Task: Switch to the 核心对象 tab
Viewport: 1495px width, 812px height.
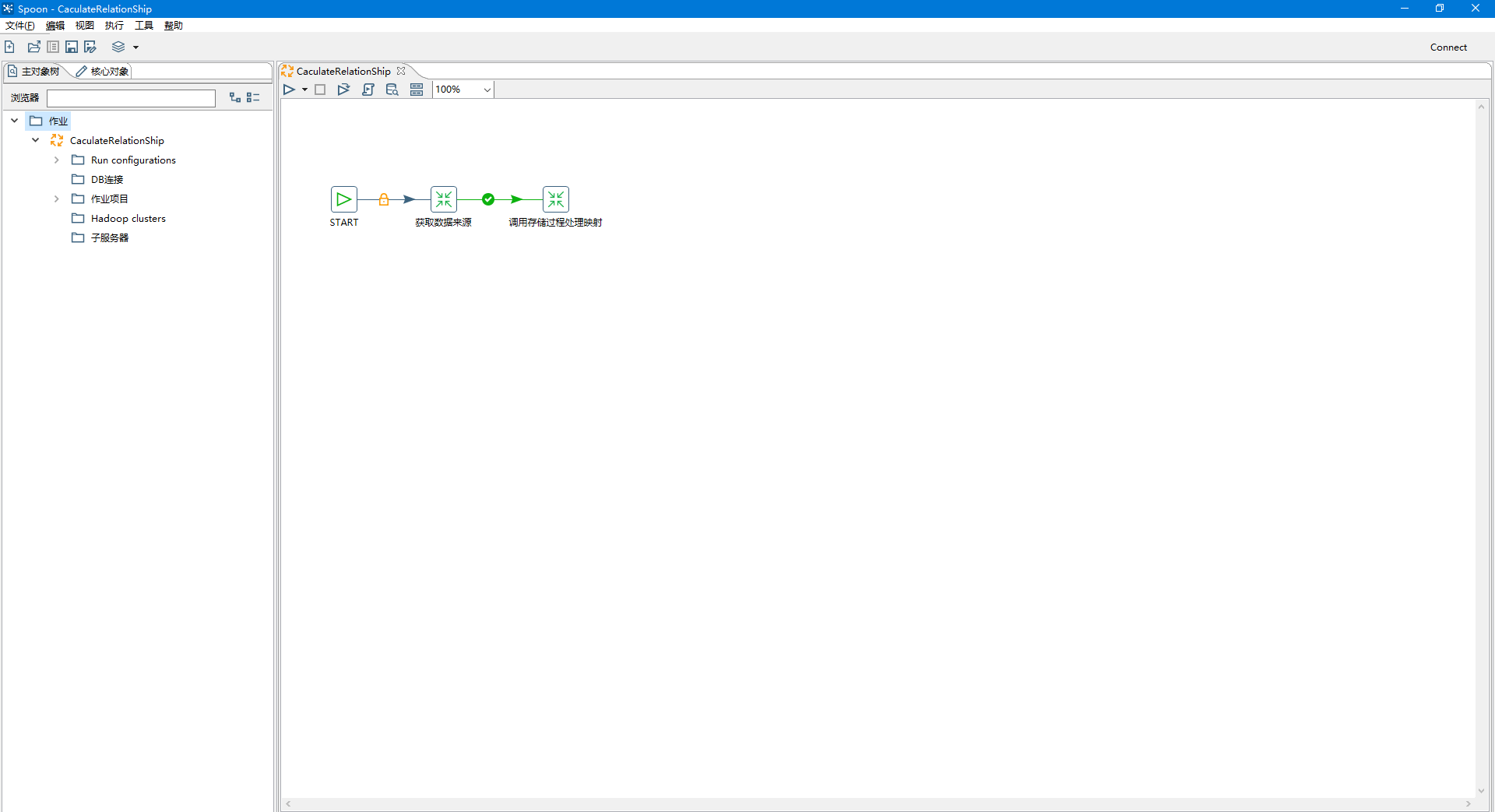Action: [103, 72]
